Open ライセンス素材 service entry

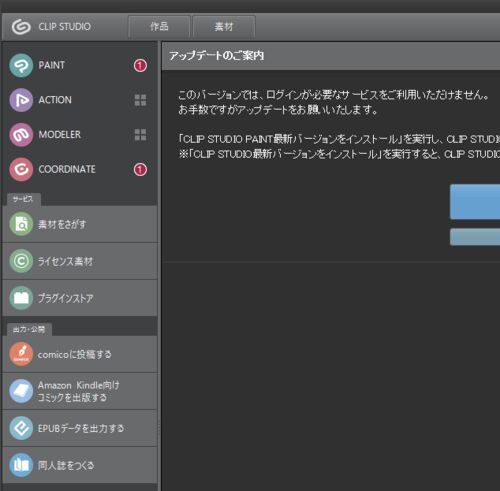(80, 261)
